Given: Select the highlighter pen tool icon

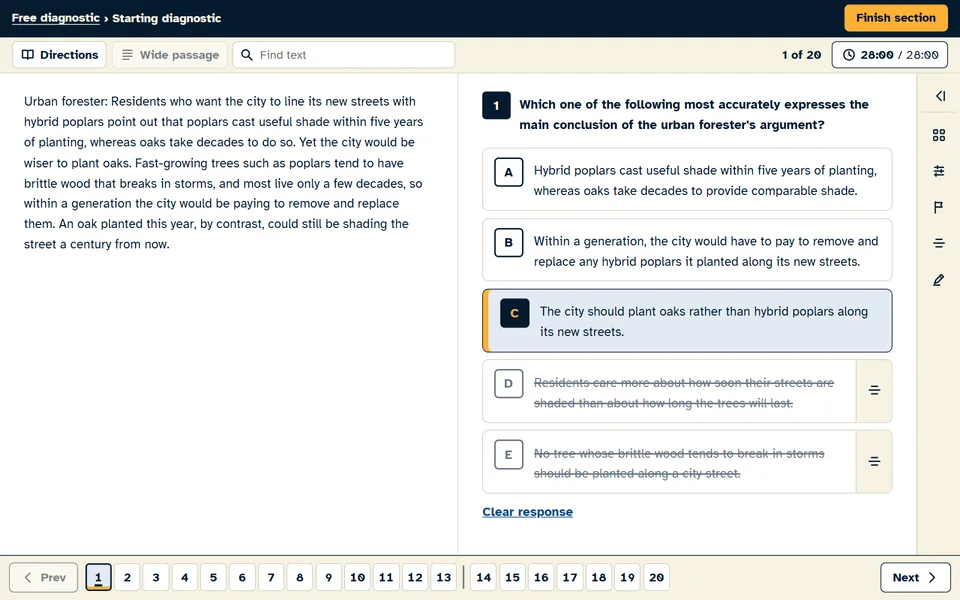Looking at the screenshot, I should click(939, 280).
